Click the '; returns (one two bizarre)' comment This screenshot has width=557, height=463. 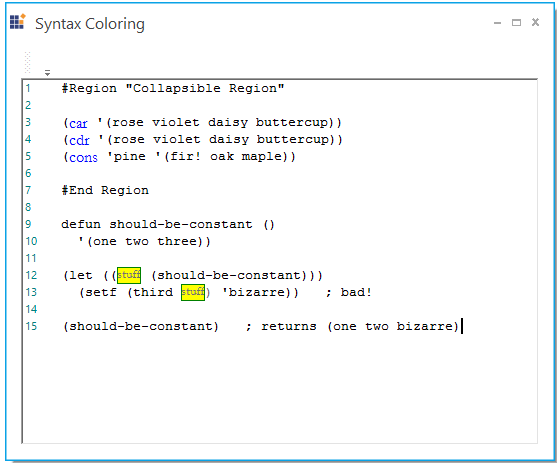pos(352,326)
